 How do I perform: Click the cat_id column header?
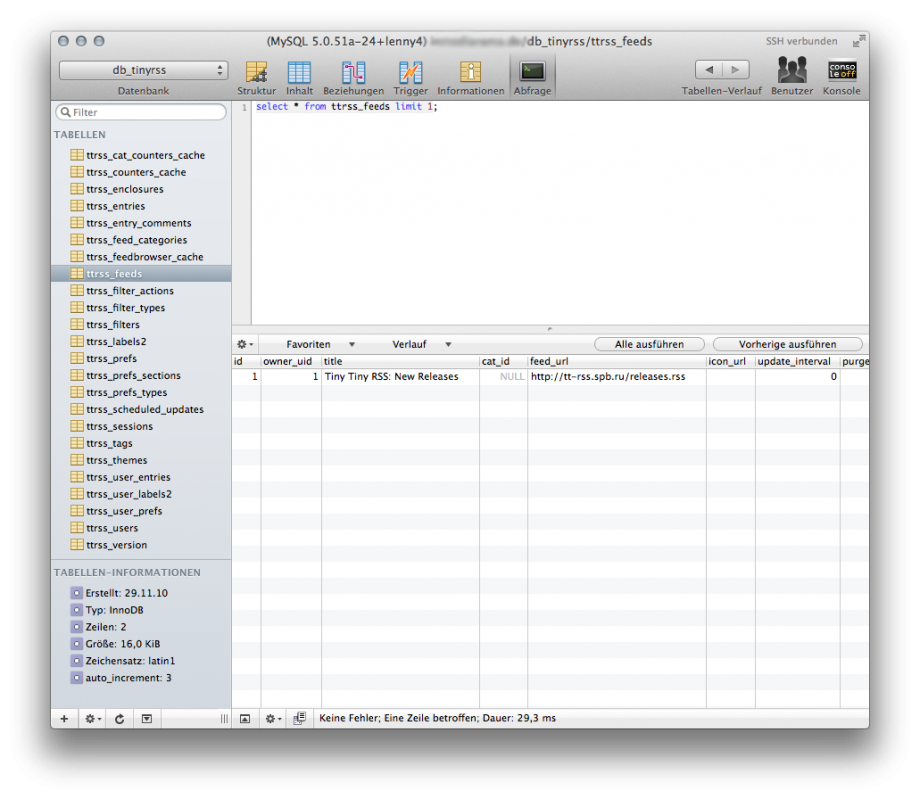pos(503,361)
